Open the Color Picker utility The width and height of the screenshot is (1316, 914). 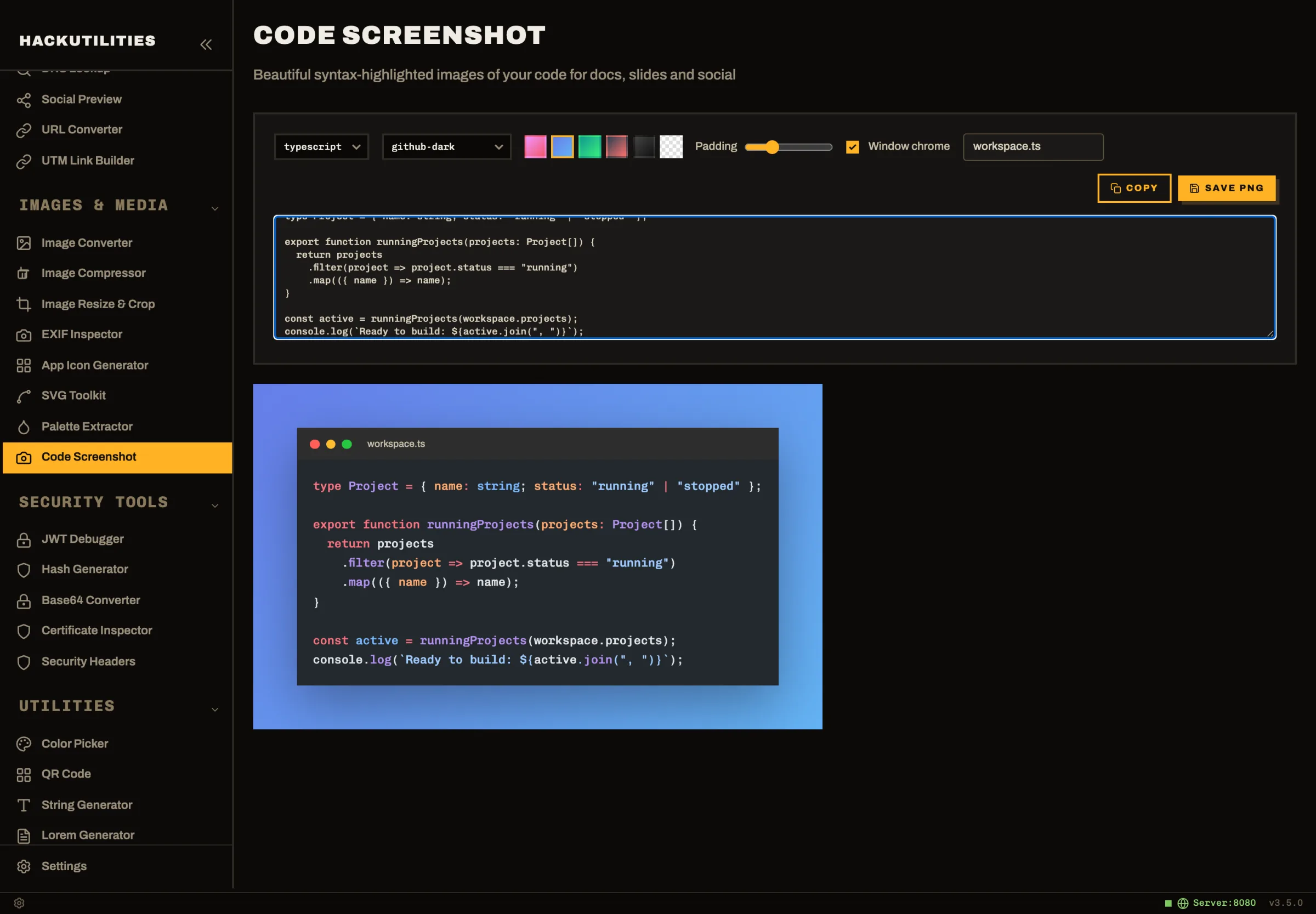point(117,743)
